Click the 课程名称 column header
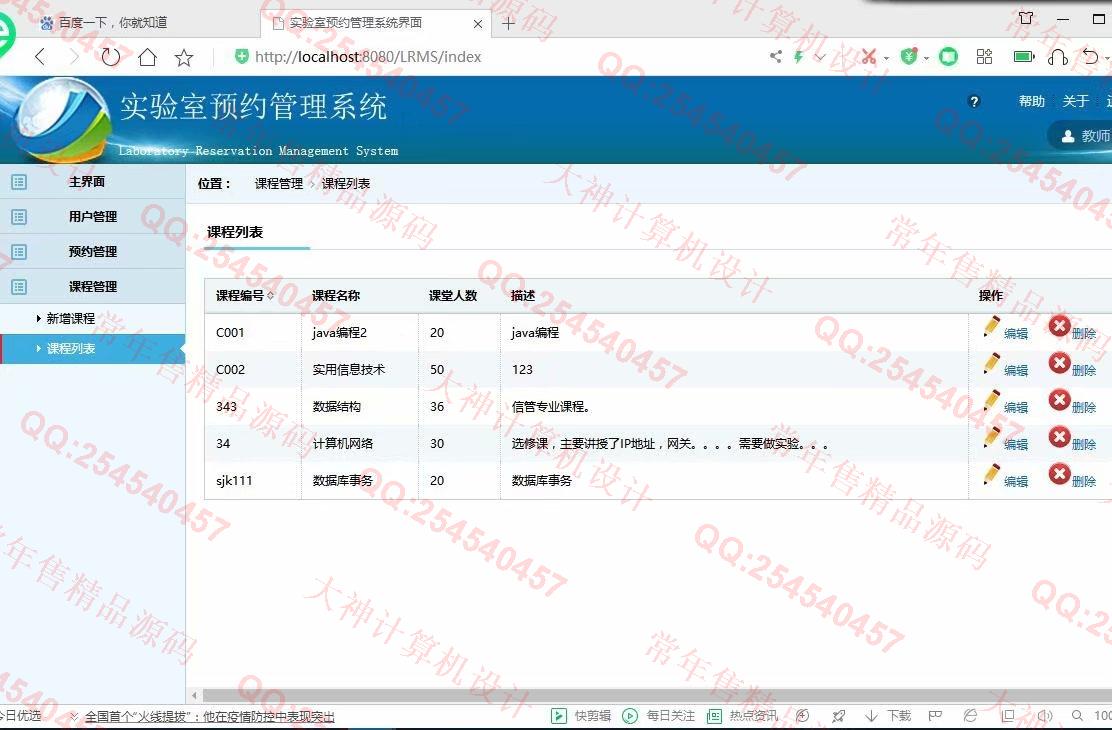Screen dimensions: 1112x730 click(336, 296)
